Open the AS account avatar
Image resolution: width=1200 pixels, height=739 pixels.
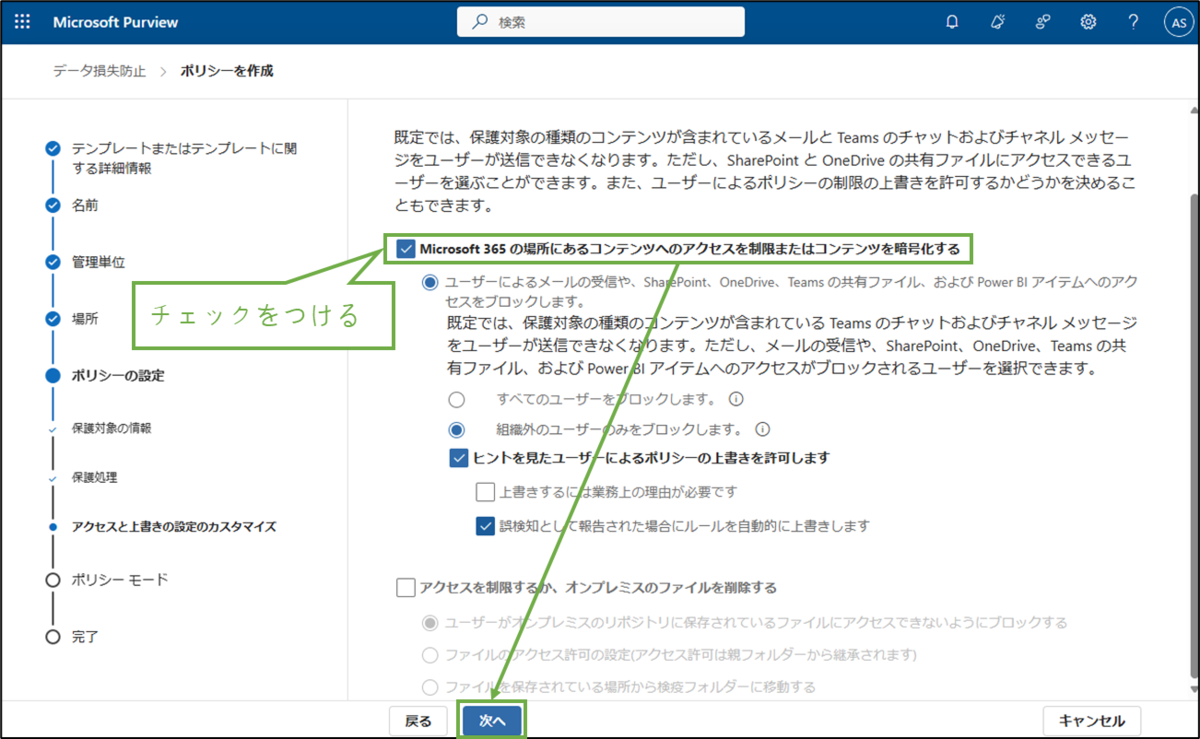coord(1178,22)
